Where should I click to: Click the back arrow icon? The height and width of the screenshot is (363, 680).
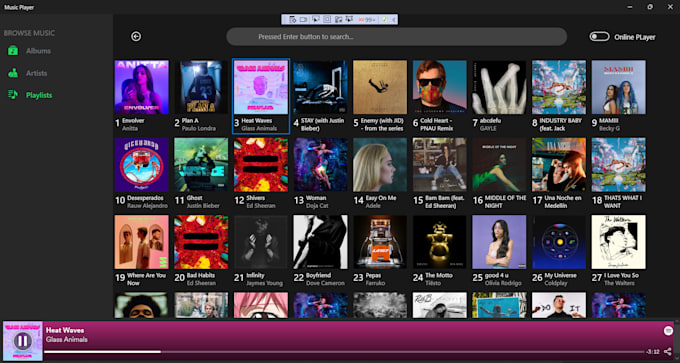136,36
